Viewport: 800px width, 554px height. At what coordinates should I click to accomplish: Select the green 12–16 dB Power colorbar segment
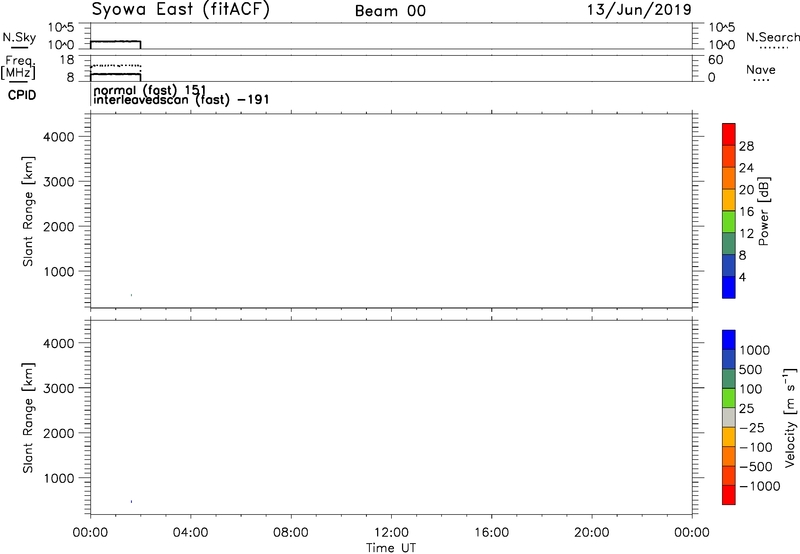729,221
